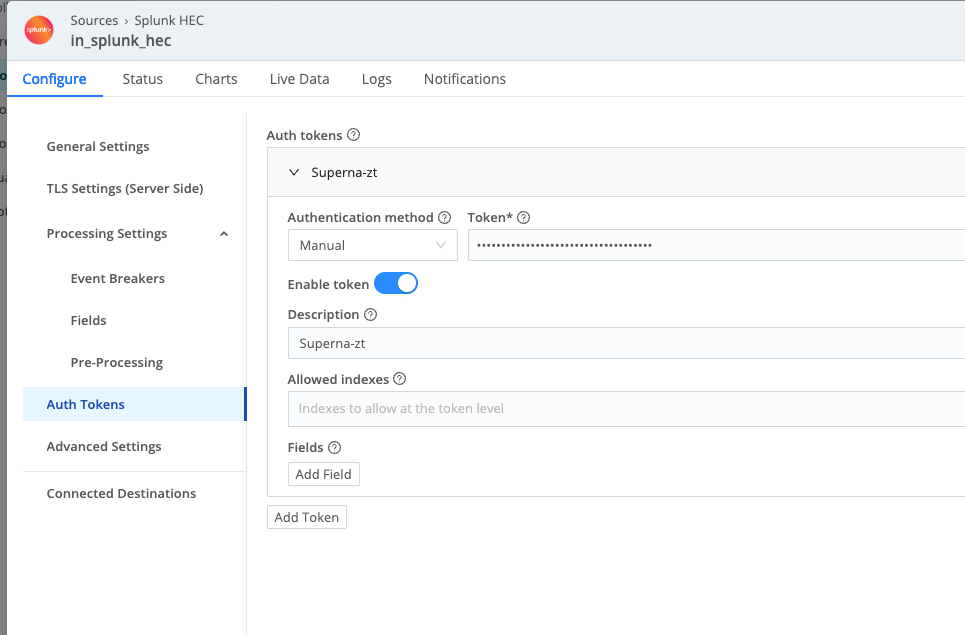The image size is (965, 635).
Task: Open the Authentication method Manual dropdown
Action: point(372,245)
